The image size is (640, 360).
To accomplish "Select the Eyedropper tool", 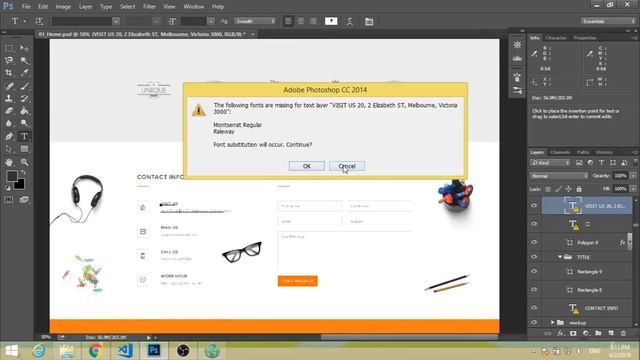I will coord(24,73).
